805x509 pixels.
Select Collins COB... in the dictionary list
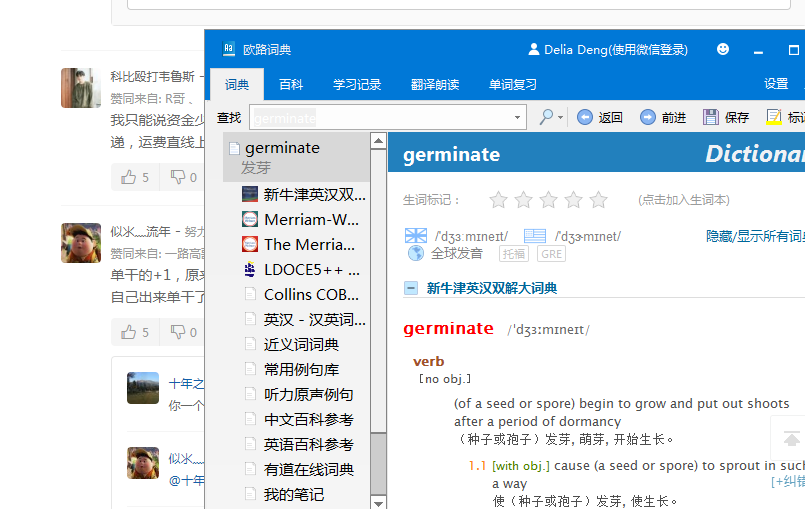(x=301, y=295)
